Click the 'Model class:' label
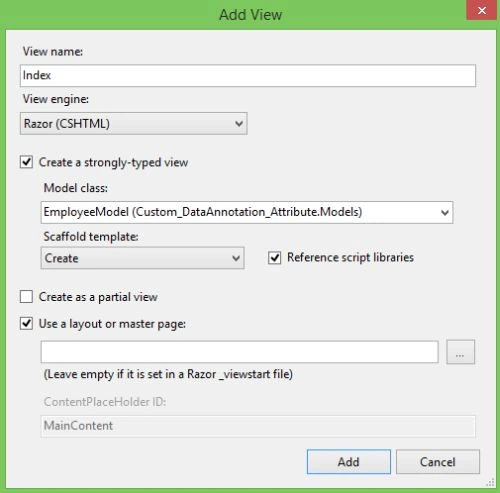The image size is (500, 493). pos(76,188)
